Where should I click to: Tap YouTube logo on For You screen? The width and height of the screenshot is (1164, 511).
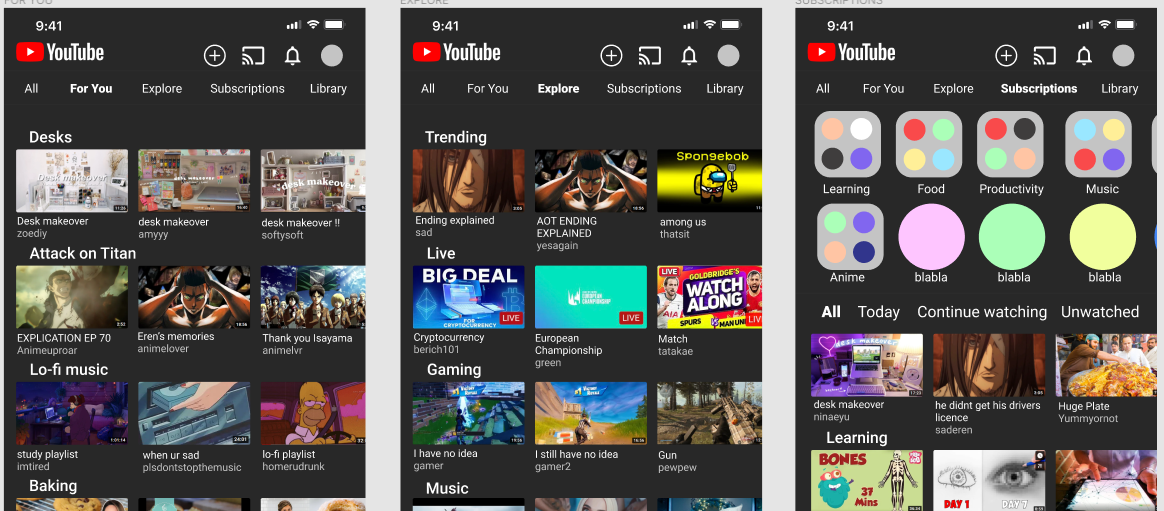[x=60, y=52]
